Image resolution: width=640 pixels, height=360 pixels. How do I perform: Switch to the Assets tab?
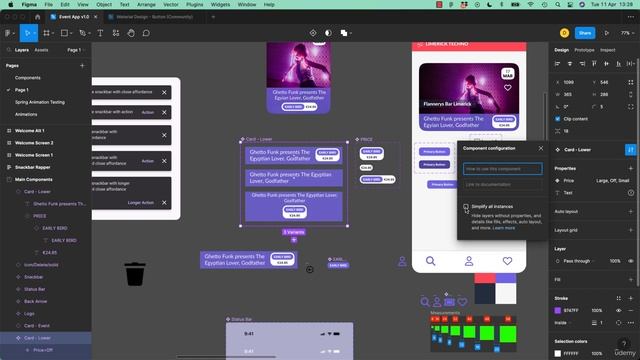pos(41,50)
